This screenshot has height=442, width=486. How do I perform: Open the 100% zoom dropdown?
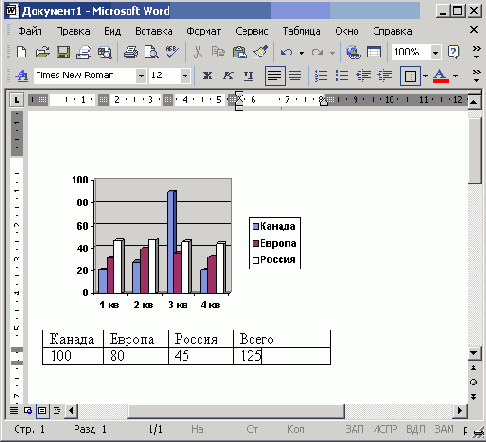coord(435,52)
